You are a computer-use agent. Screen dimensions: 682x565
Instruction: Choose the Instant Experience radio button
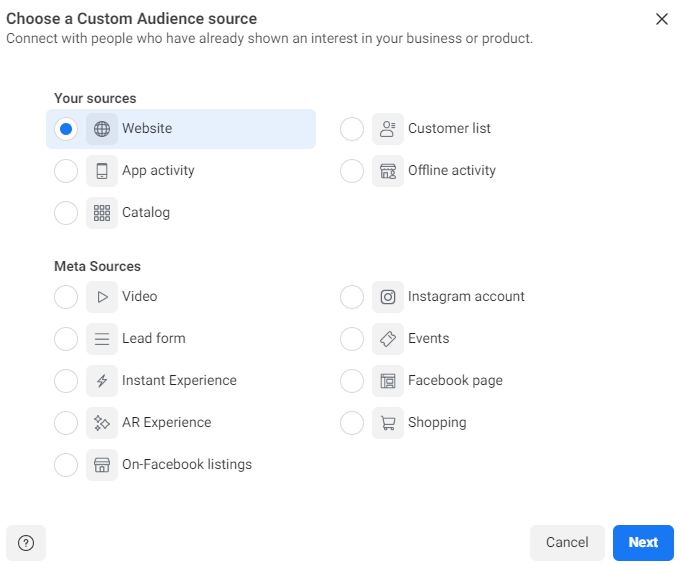(x=66, y=381)
